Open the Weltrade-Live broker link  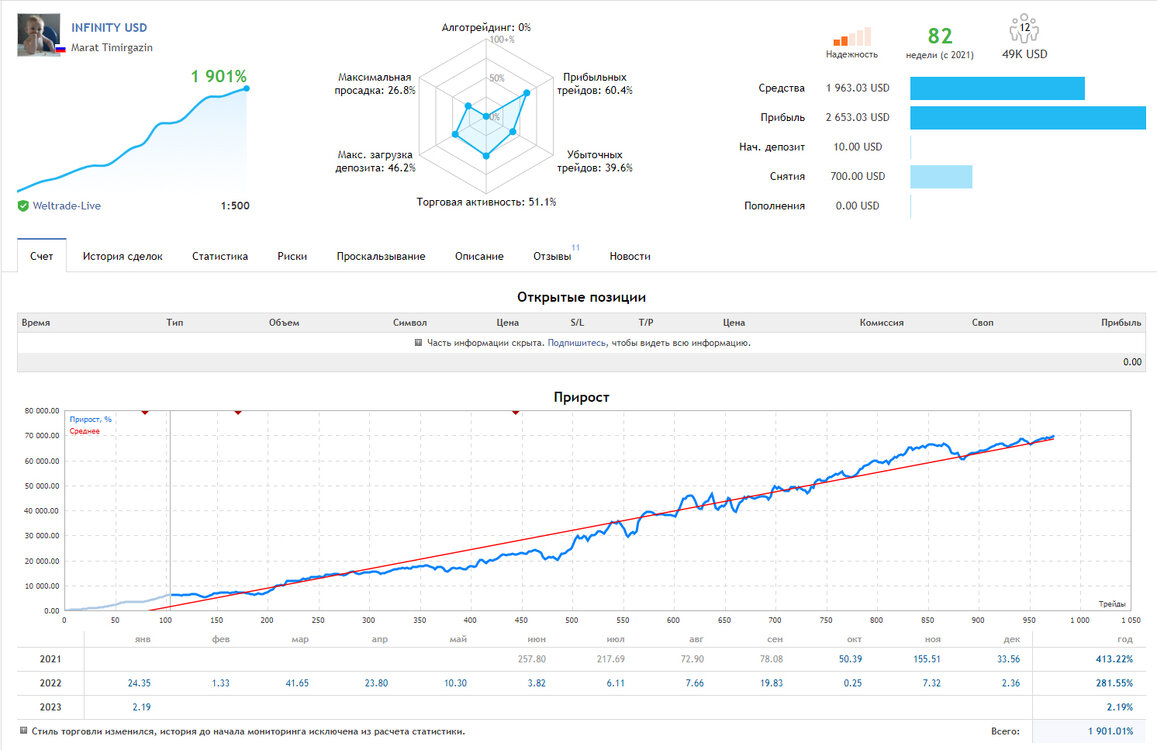(x=66, y=206)
